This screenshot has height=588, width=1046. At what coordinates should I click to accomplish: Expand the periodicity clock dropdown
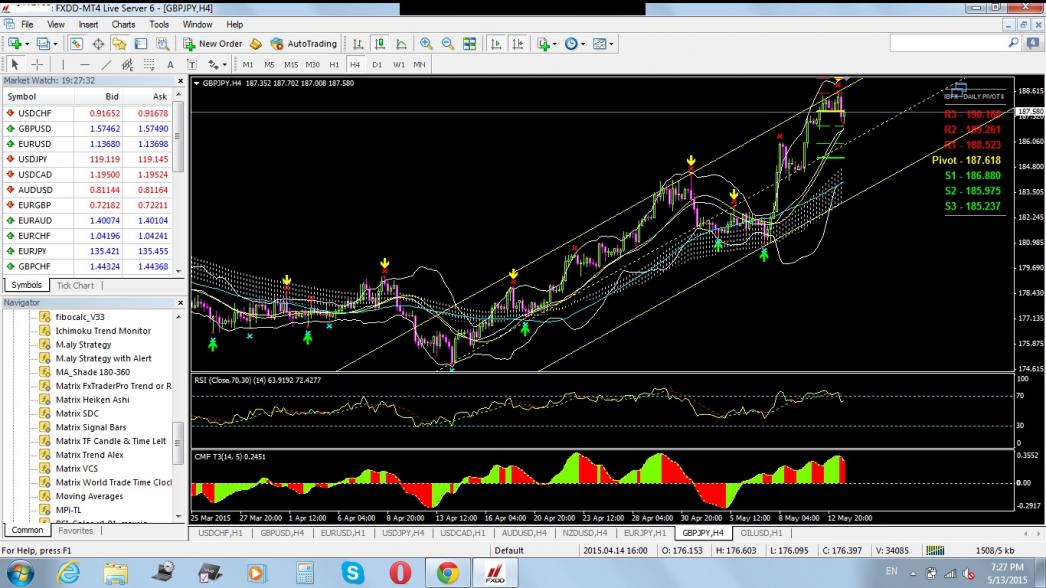(583, 44)
